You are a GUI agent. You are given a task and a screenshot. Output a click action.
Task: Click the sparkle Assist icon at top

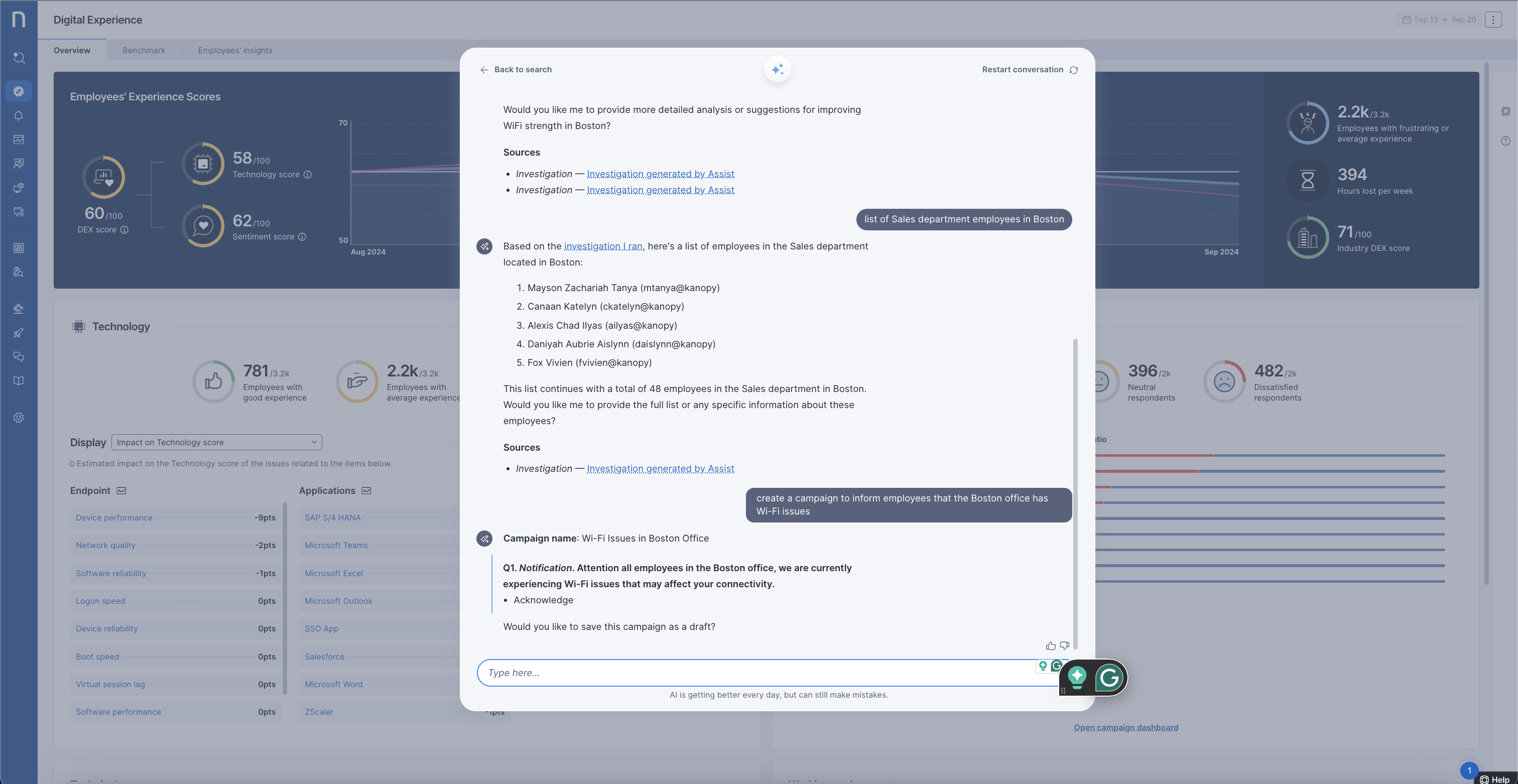(777, 69)
